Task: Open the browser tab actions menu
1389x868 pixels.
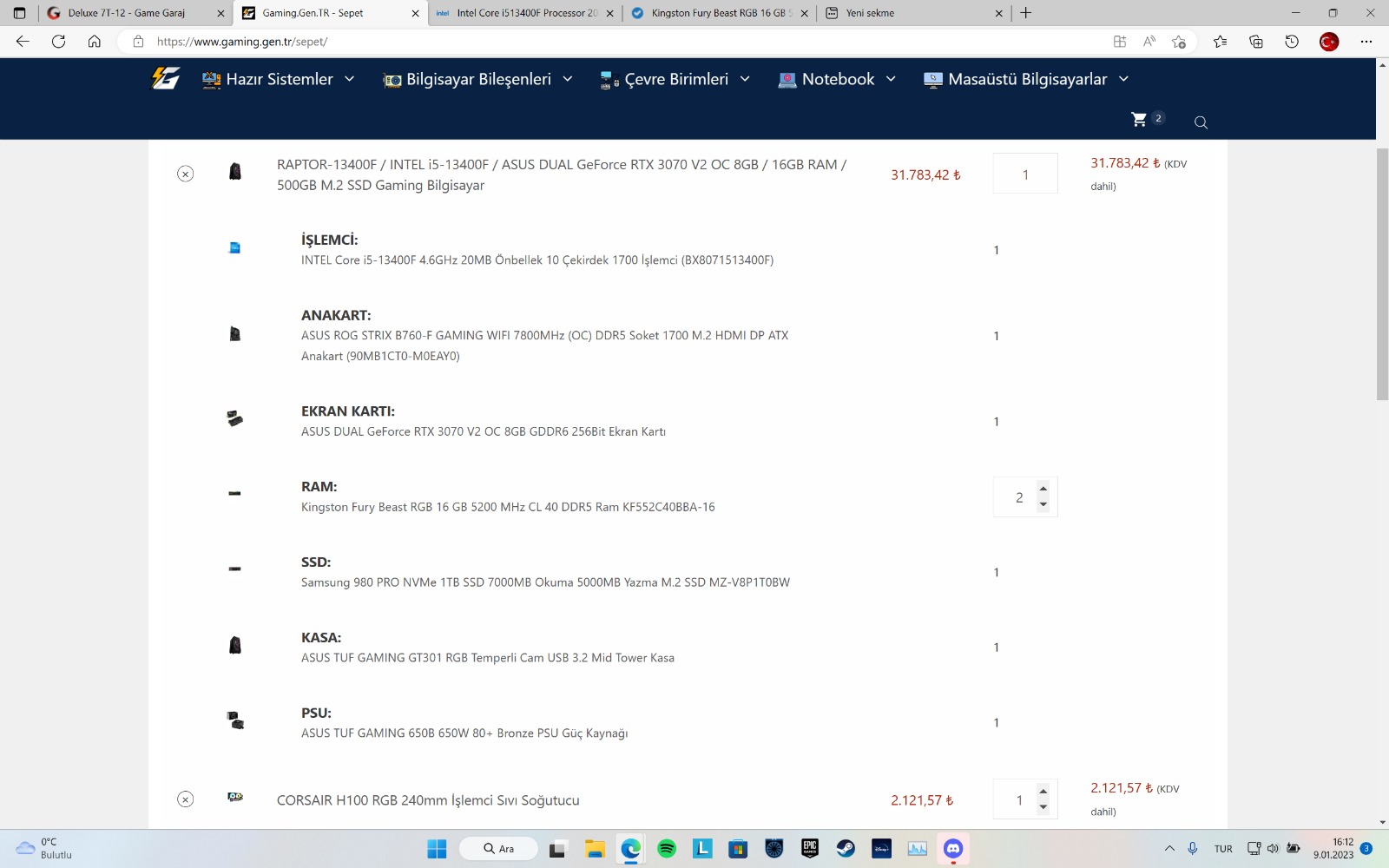Action: click(19, 13)
